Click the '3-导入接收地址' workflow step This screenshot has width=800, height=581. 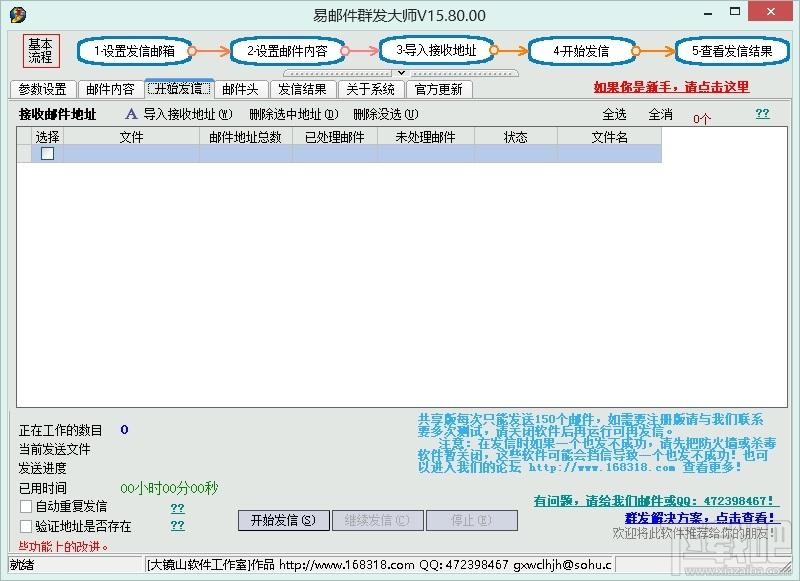click(x=435, y=49)
